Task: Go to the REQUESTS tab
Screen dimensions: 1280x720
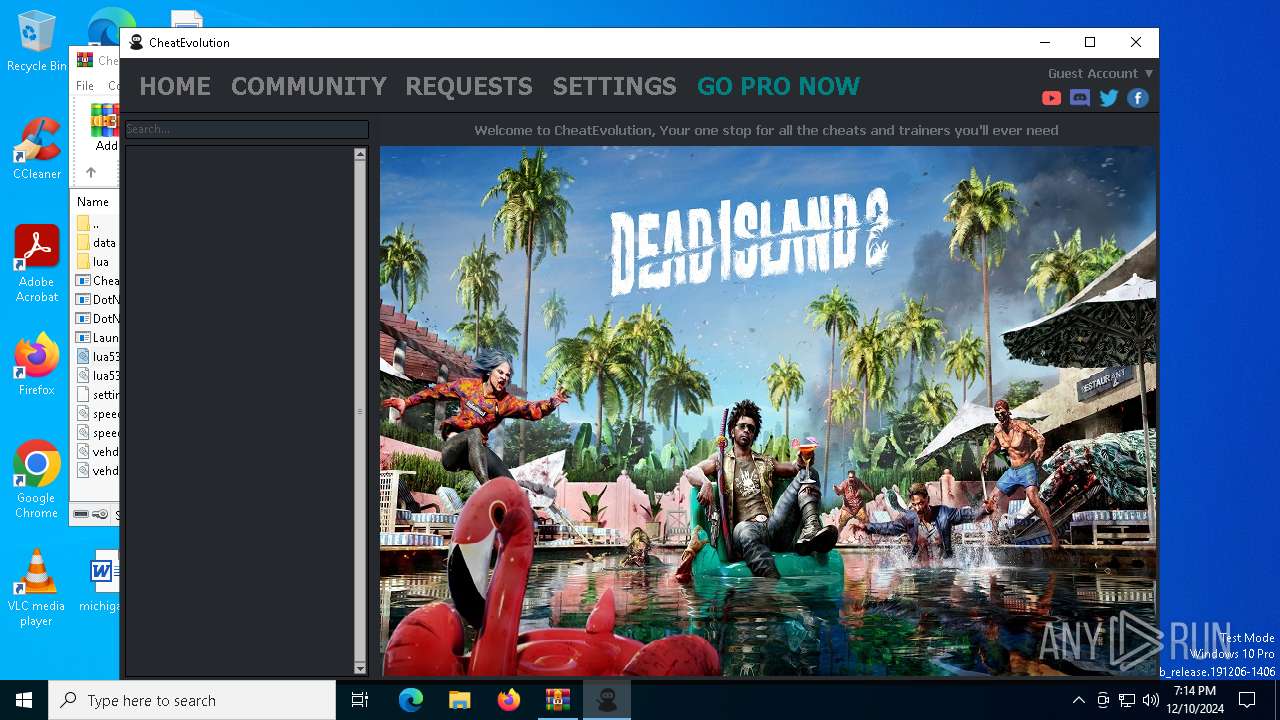Action: tap(469, 86)
